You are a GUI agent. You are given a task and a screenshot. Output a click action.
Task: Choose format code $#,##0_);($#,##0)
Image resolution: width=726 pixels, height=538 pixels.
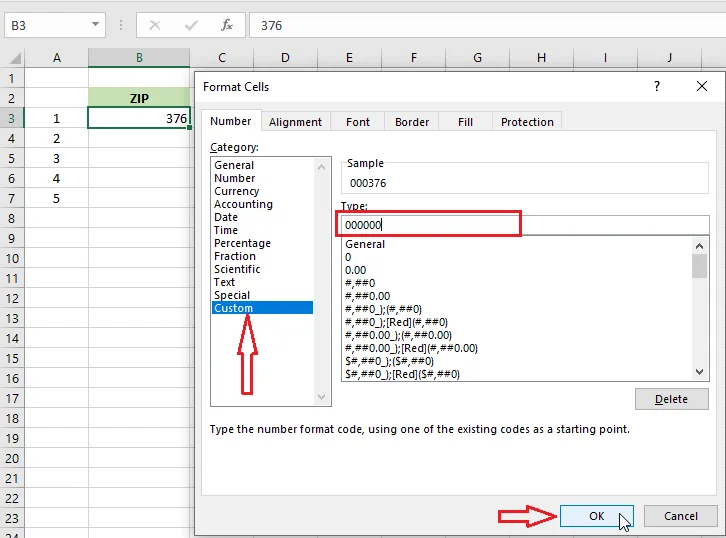tap(517, 361)
